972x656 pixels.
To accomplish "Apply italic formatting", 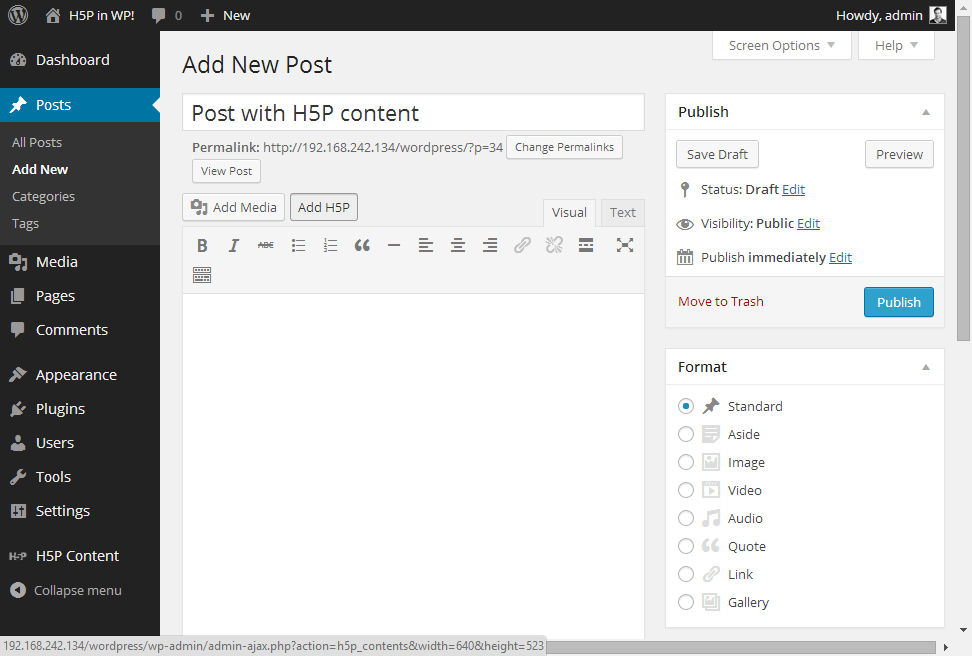I will tap(234, 245).
